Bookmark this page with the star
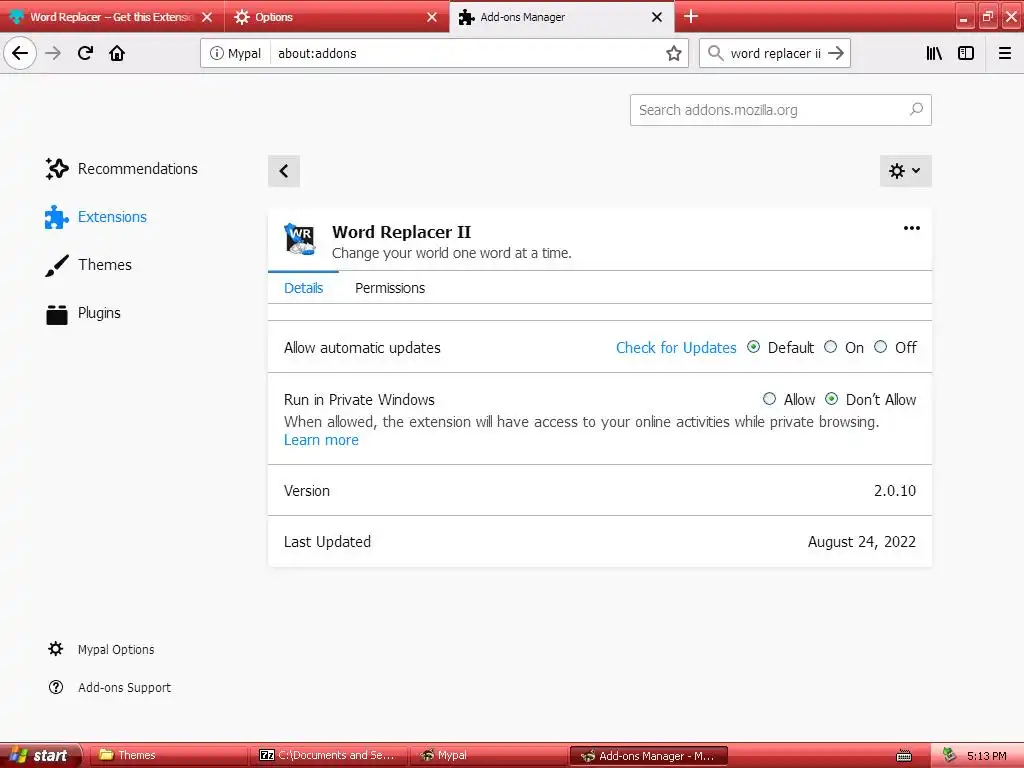The width and height of the screenshot is (1024, 768). point(674,53)
